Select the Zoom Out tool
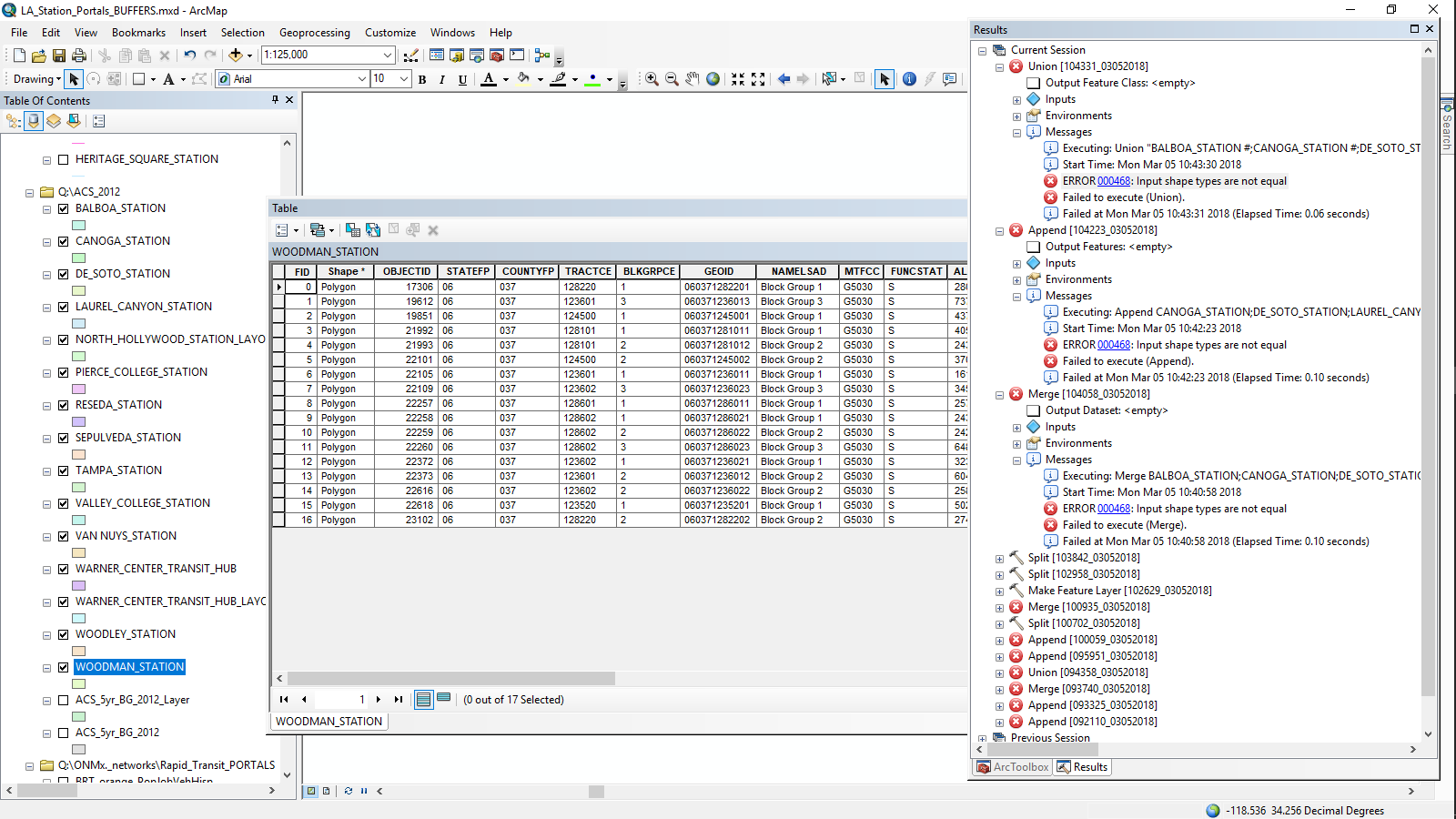The image size is (1456, 819). (672, 79)
